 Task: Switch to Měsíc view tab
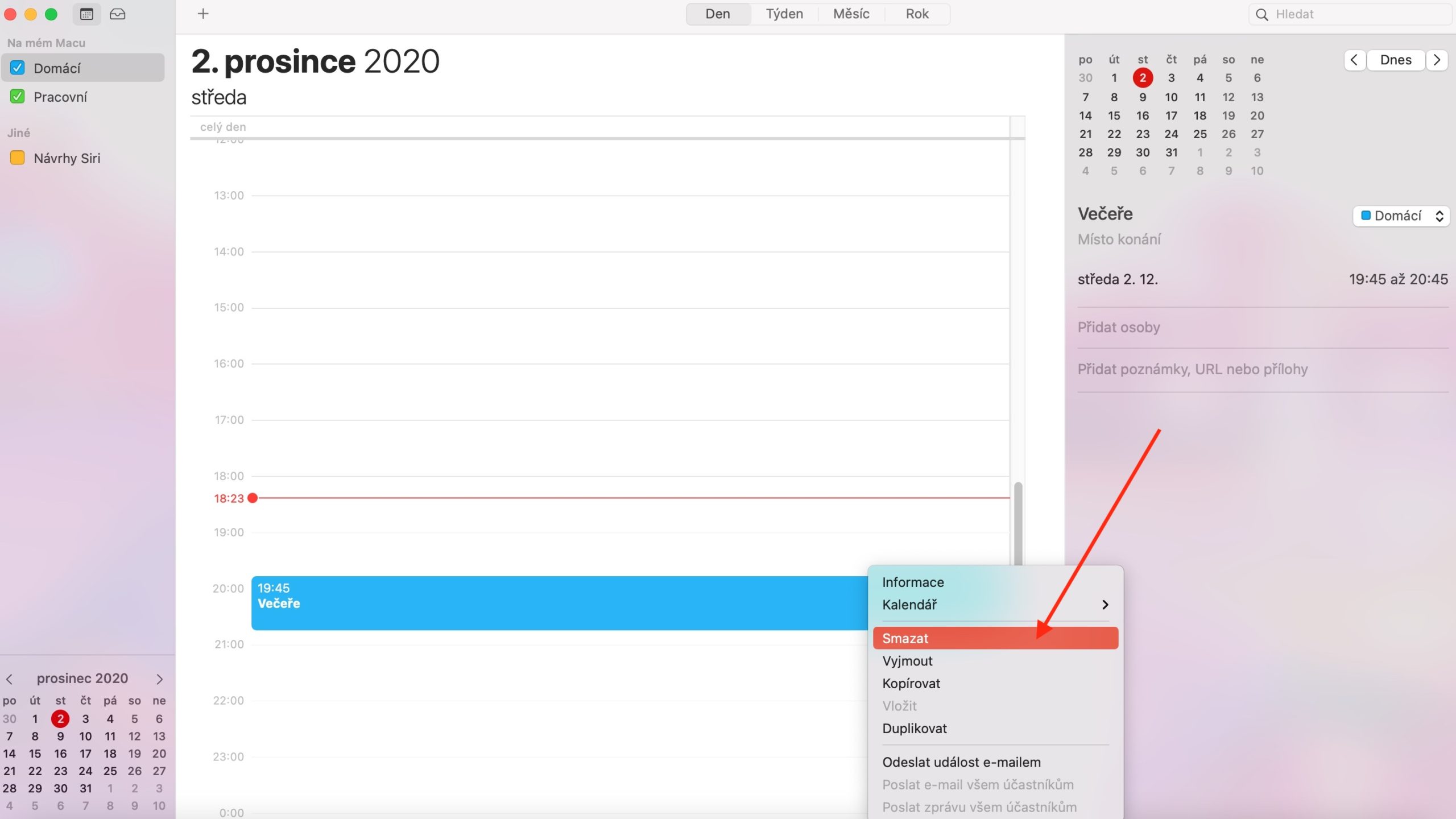[851, 14]
